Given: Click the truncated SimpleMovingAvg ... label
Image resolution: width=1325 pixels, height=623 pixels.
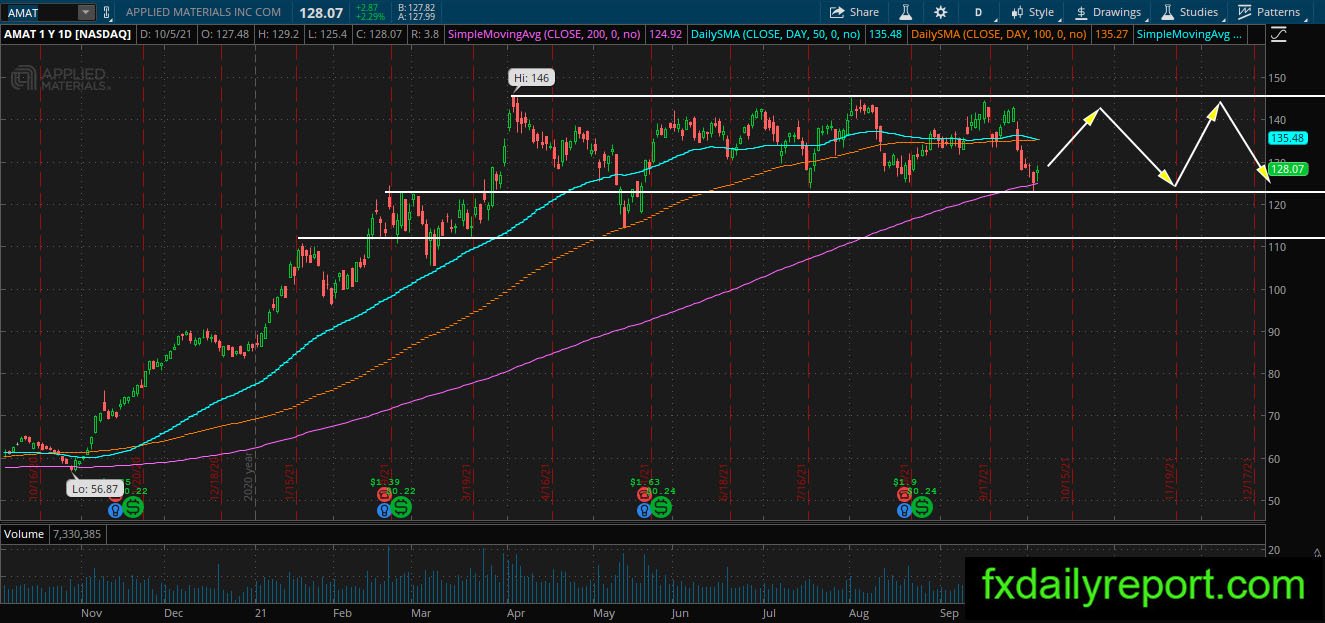Looking at the screenshot, I should tap(1191, 34).
